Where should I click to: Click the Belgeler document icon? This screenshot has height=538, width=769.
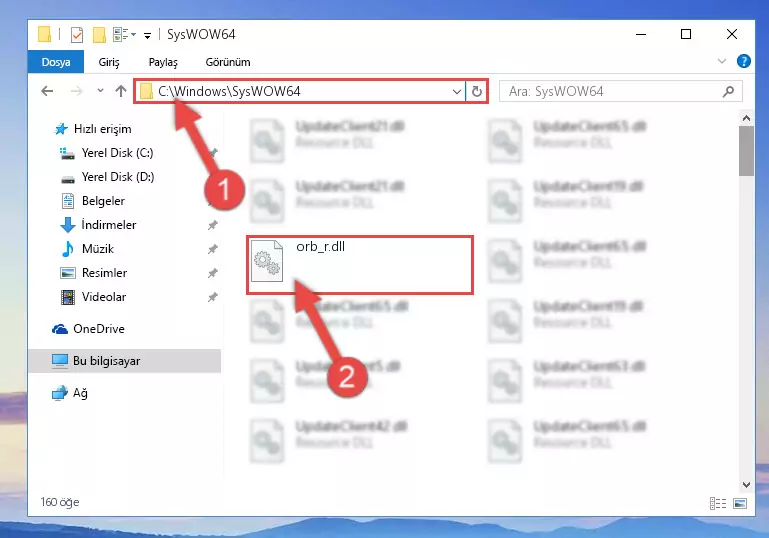[68, 201]
